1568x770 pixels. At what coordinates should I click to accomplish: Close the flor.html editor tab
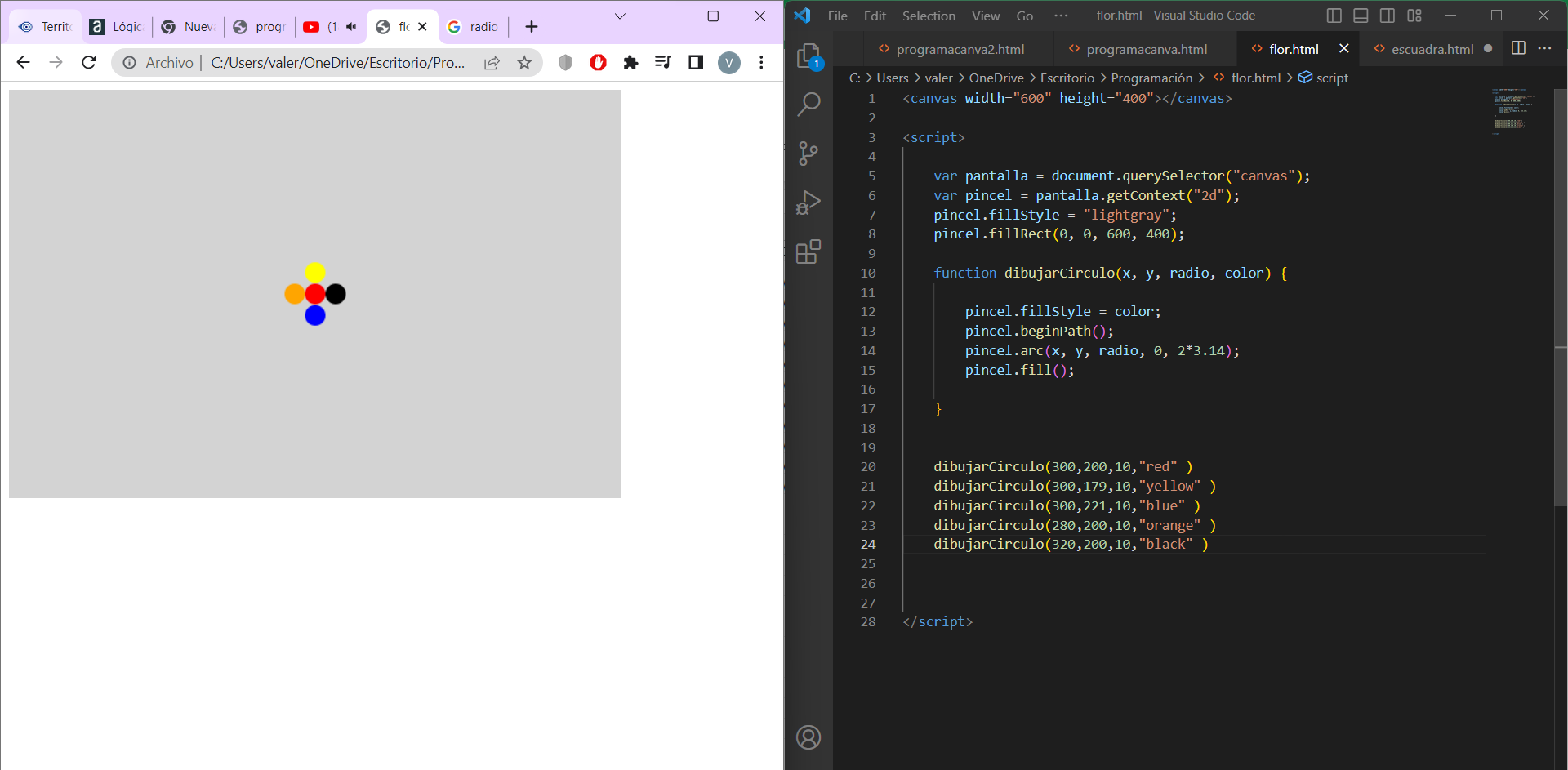[x=1344, y=49]
